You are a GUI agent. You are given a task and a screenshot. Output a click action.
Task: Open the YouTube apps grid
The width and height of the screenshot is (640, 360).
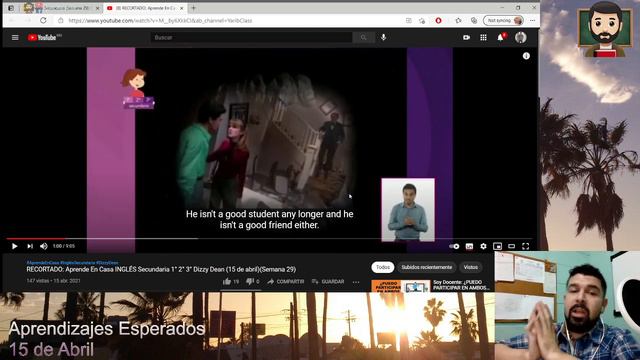click(483, 38)
